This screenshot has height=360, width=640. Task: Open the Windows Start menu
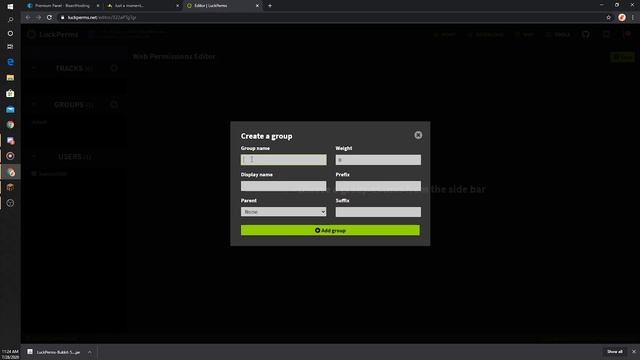click(10, 6)
